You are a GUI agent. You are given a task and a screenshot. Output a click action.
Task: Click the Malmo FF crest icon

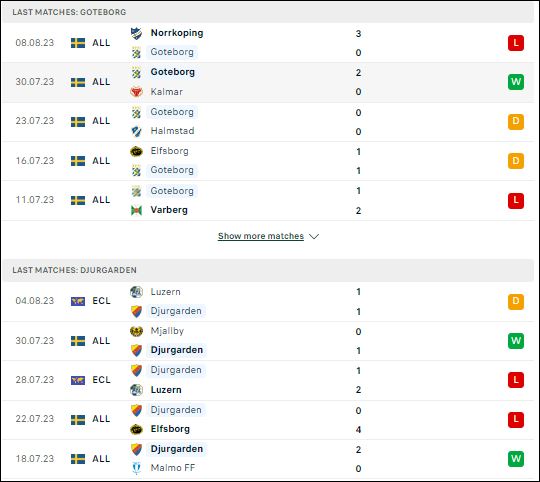136,468
